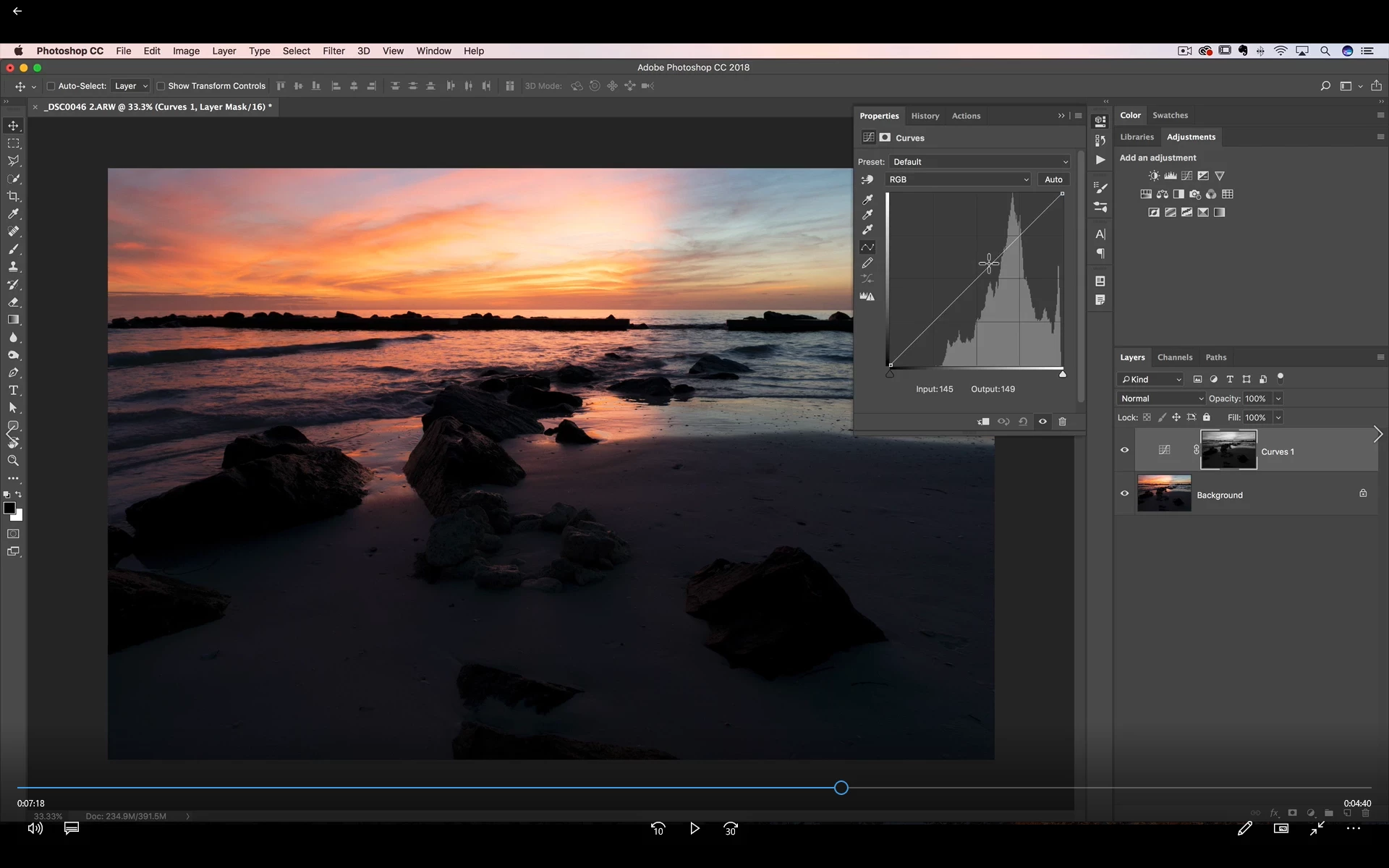Select the Crop tool
This screenshot has height=868, width=1389.
(x=13, y=196)
